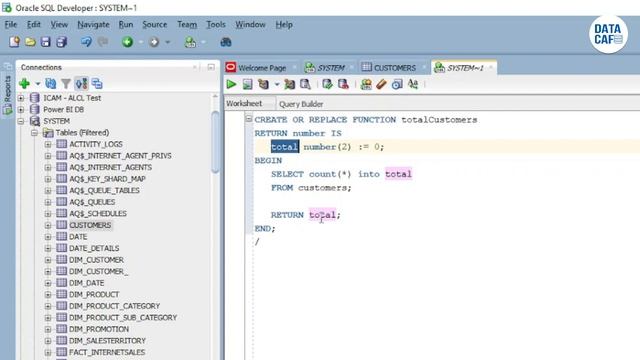Expand the Power BI DB connection

21,109
